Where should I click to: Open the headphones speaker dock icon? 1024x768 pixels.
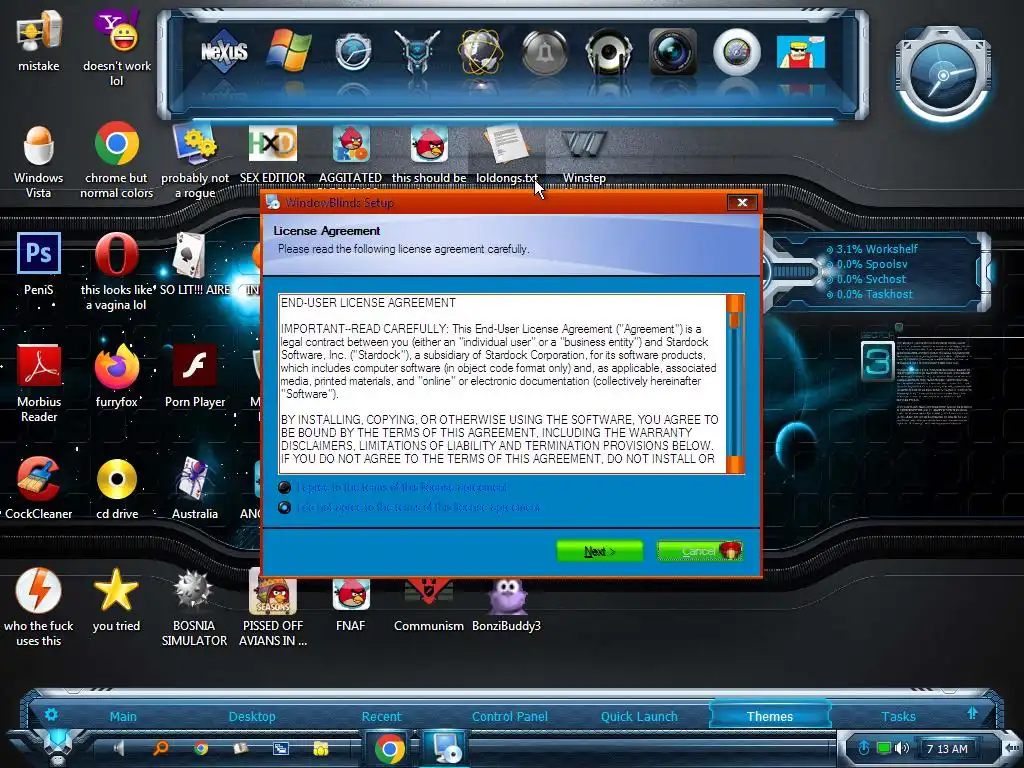[x=609, y=52]
